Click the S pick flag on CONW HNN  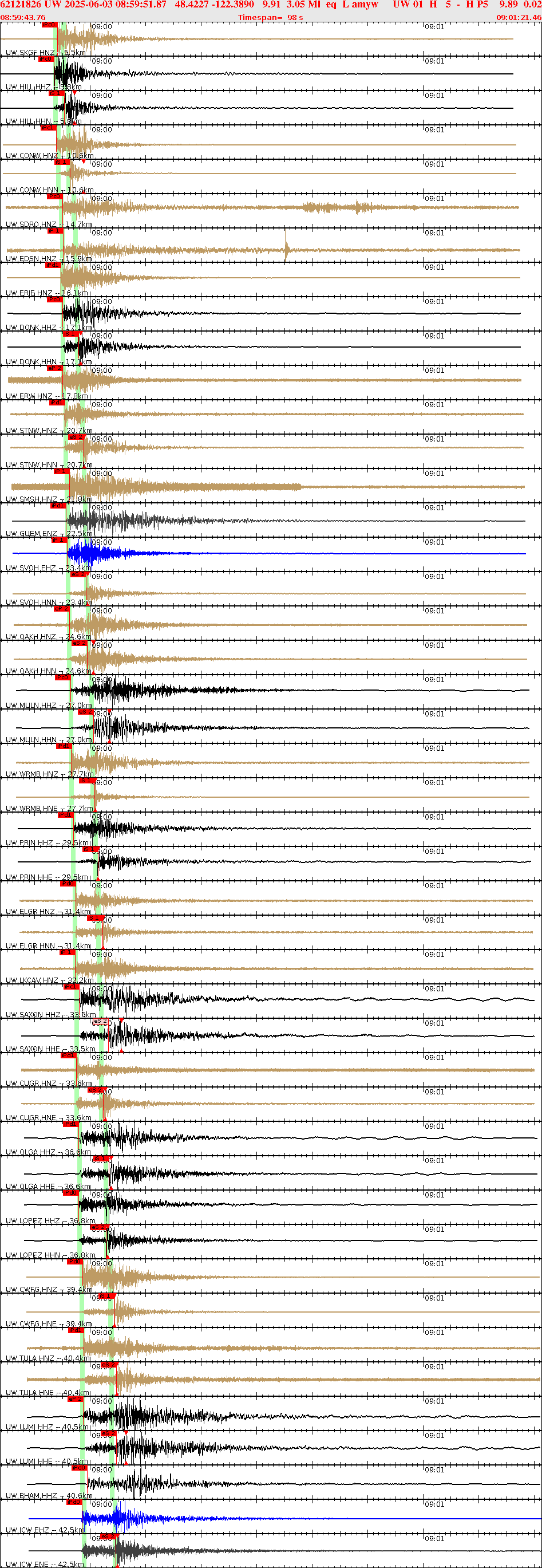point(61,163)
